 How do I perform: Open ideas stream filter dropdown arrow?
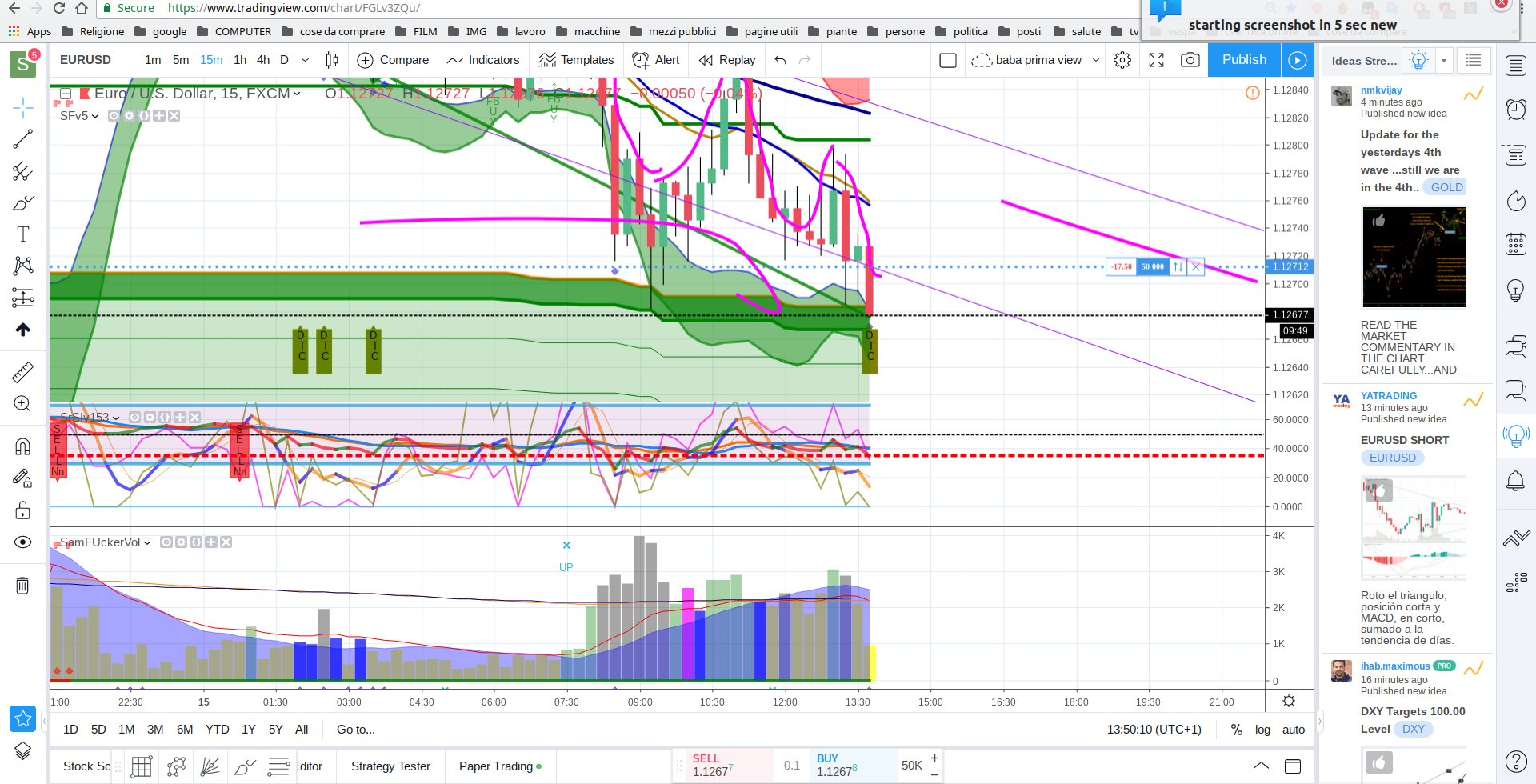[1444, 60]
